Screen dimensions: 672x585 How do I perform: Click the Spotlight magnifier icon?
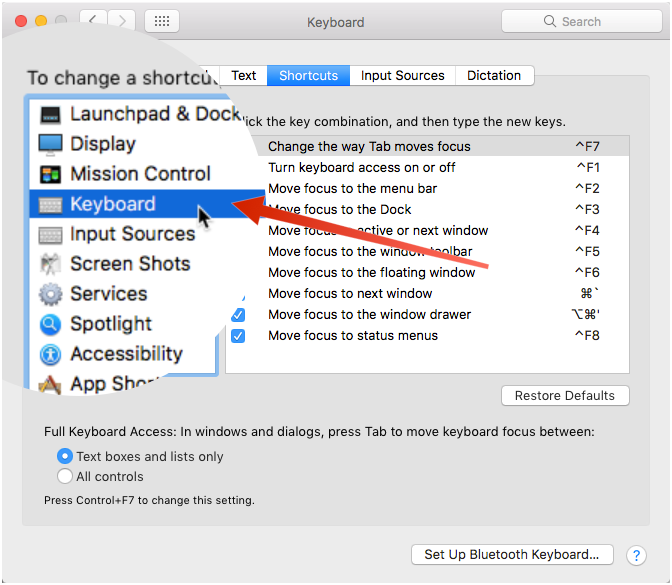(x=50, y=325)
